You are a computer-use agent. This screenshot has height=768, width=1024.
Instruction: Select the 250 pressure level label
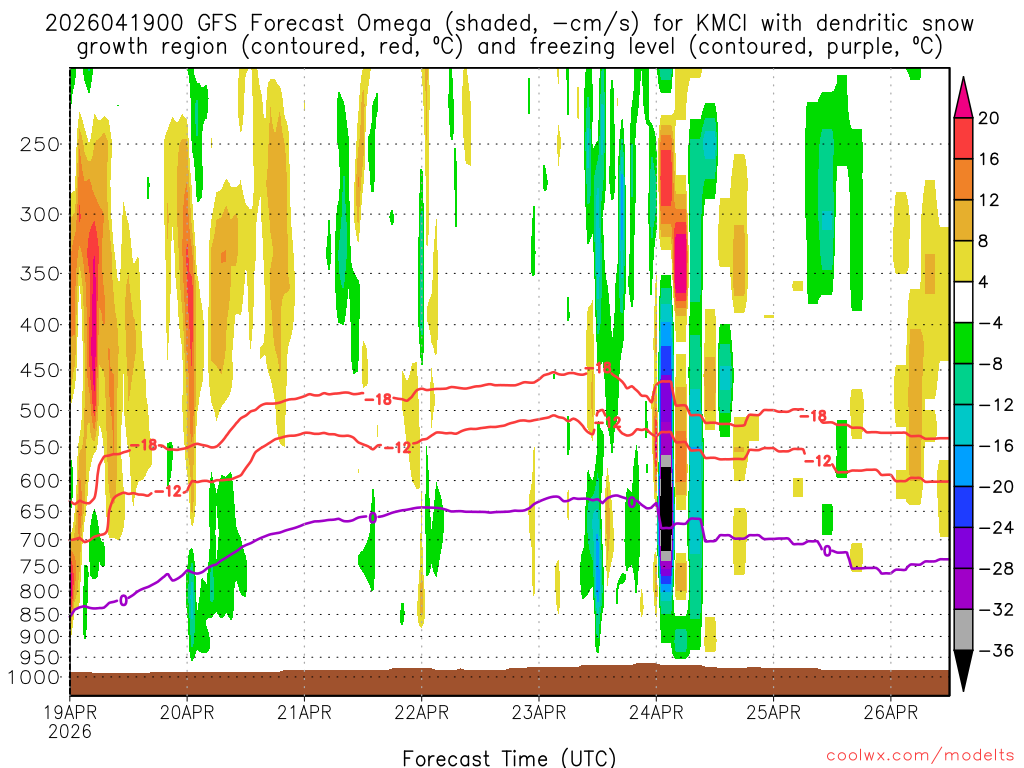pyautogui.click(x=40, y=144)
